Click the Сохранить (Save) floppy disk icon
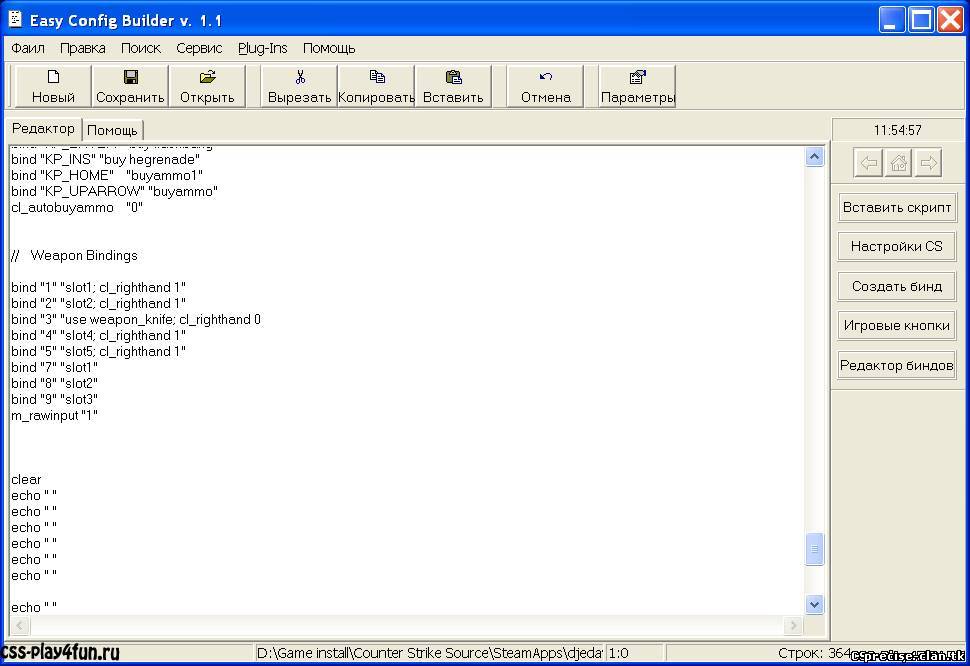 (130, 77)
